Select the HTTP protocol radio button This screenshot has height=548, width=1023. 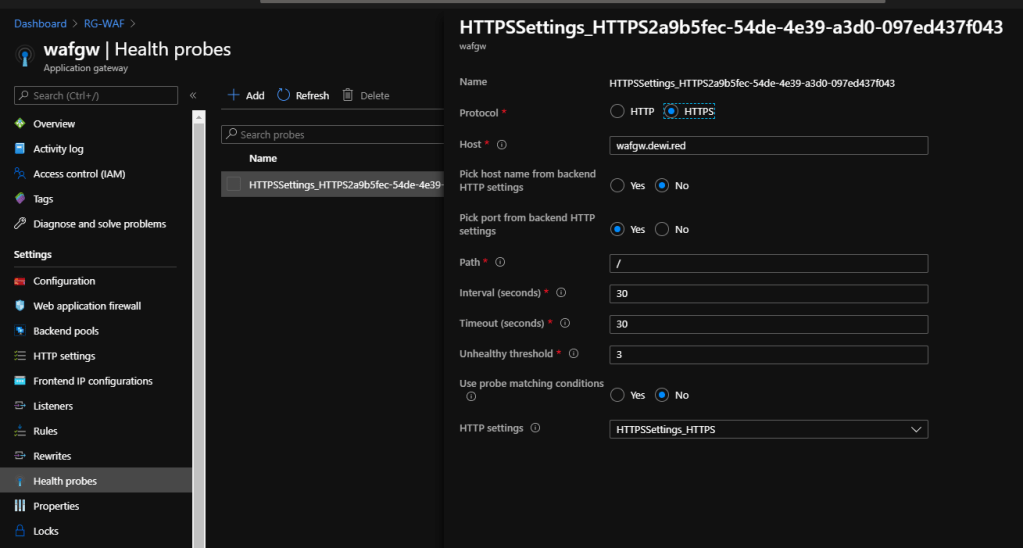coord(618,111)
